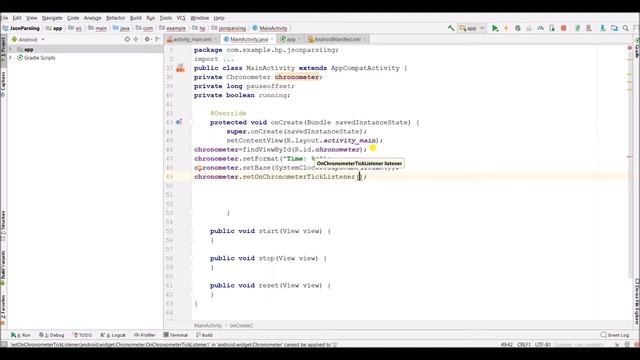The width and height of the screenshot is (640, 360).
Task: Open the Run tool window
Action: 20,335
